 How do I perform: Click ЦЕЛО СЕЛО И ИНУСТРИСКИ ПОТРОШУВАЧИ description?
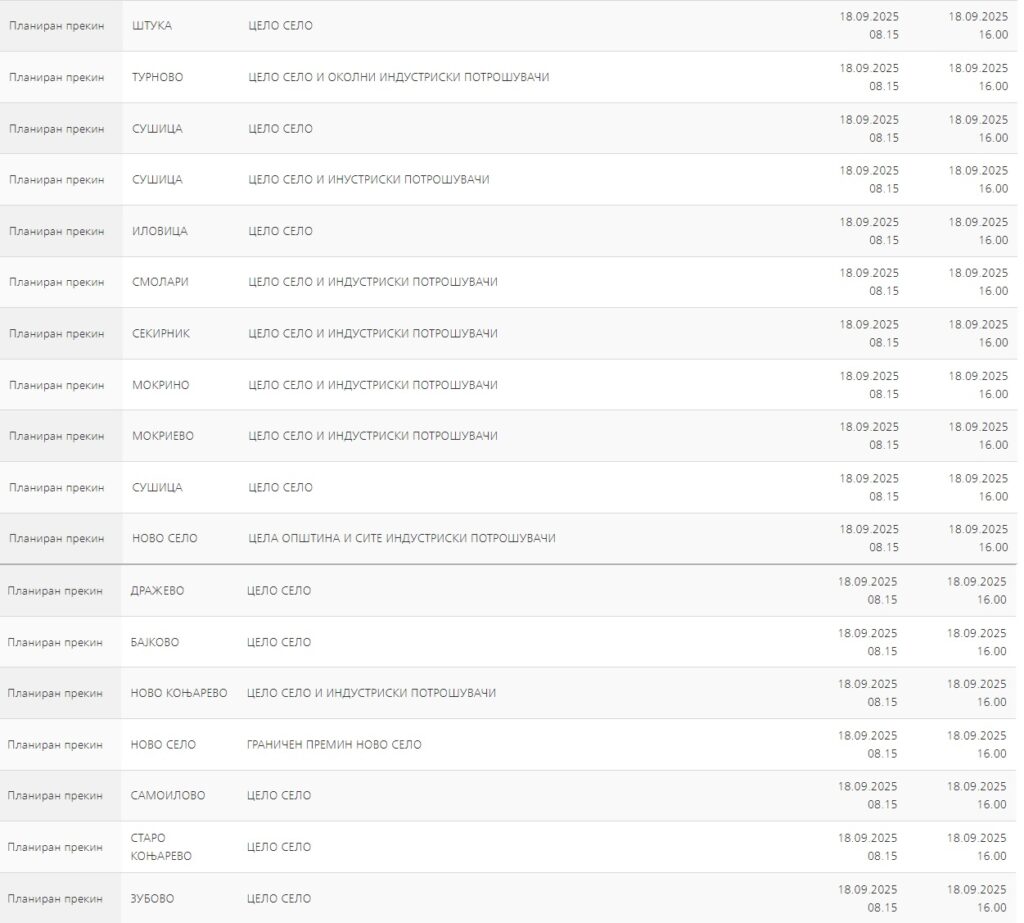pos(368,180)
